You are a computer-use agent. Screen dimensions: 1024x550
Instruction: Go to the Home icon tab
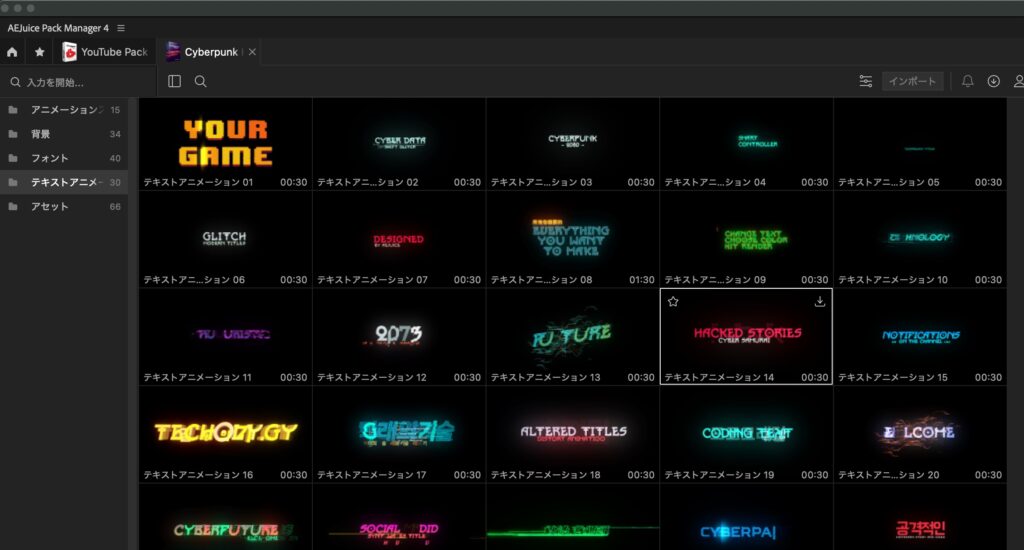12,52
